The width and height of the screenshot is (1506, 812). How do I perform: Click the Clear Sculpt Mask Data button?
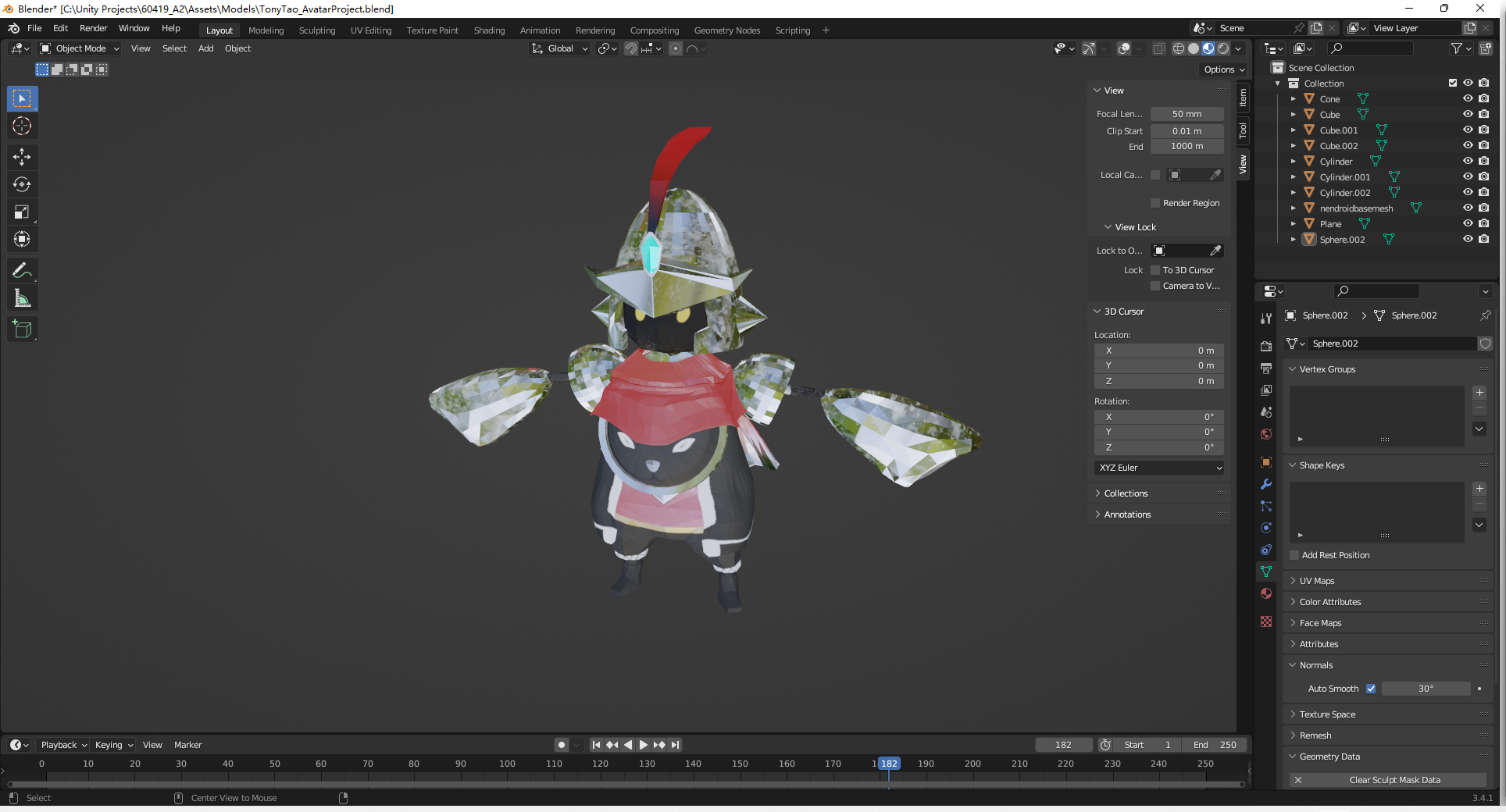click(1394, 780)
